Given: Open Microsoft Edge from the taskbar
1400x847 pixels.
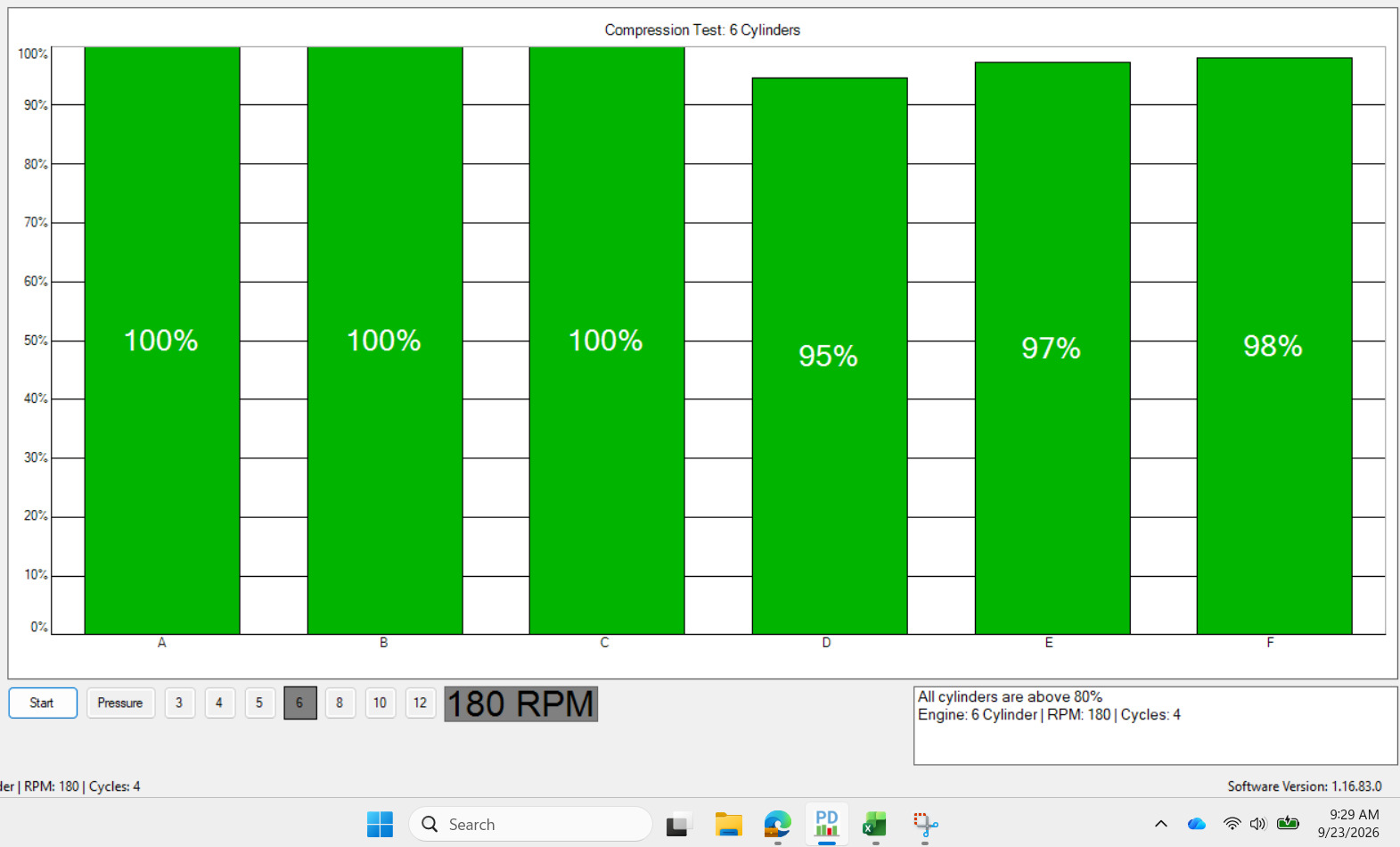Looking at the screenshot, I should click(777, 824).
